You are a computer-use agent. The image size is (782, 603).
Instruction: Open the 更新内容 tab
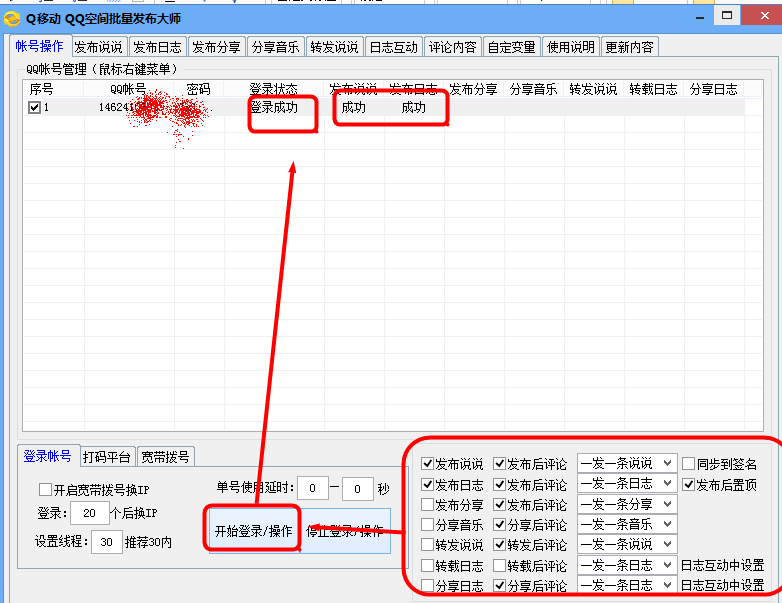coord(629,47)
